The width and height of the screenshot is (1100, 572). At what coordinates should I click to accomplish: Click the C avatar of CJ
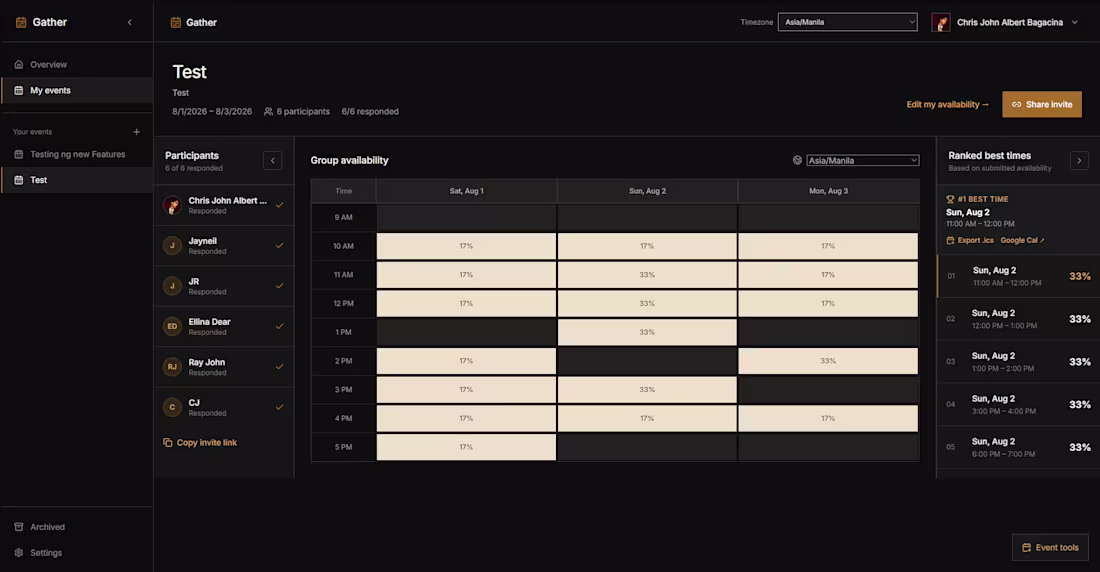(172, 407)
